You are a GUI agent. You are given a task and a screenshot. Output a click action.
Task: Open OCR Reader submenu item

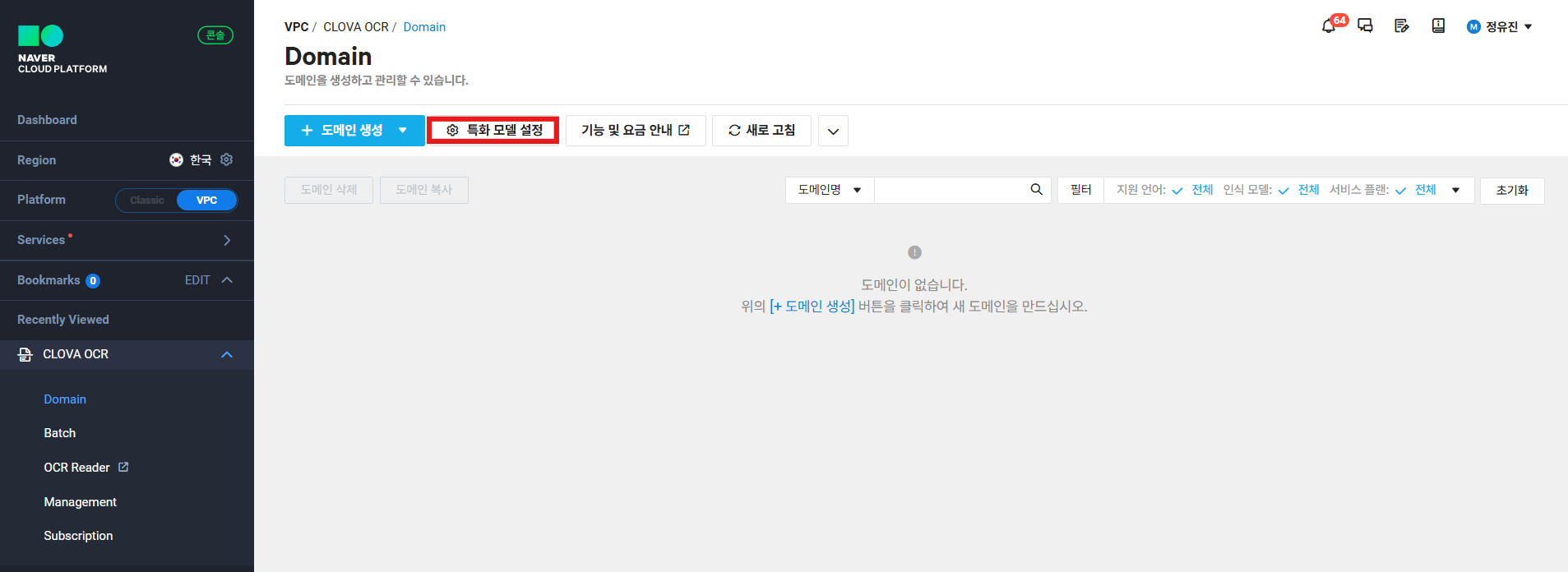point(76,468)
